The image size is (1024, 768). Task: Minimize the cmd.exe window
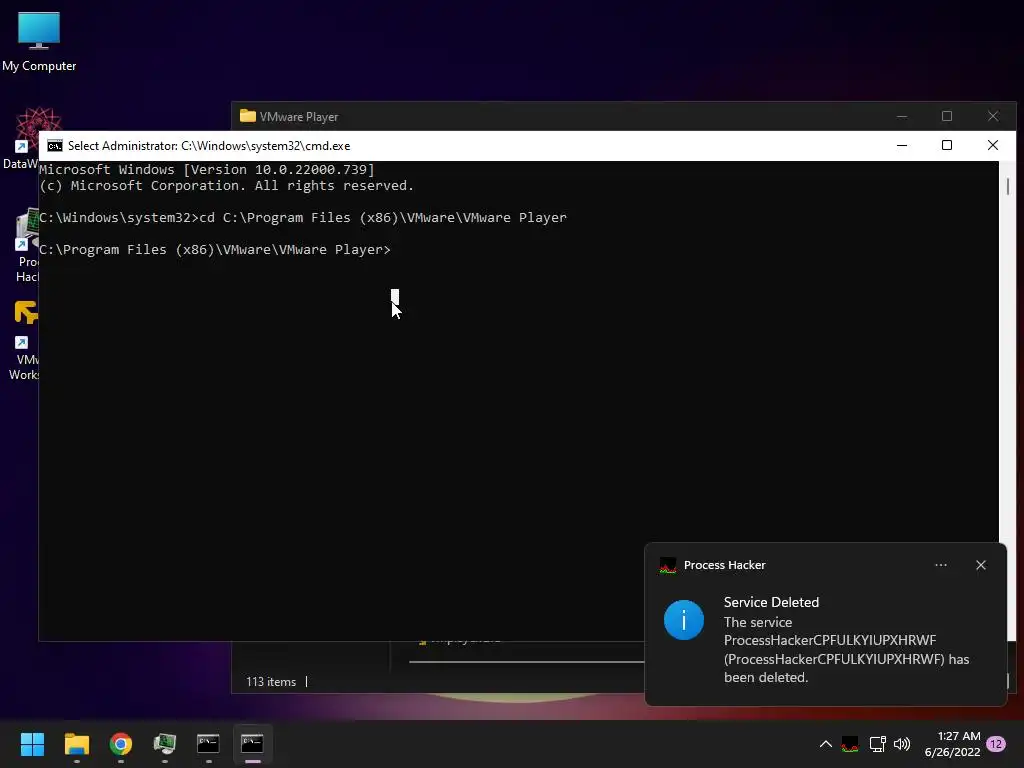click(x=902, y=145)
